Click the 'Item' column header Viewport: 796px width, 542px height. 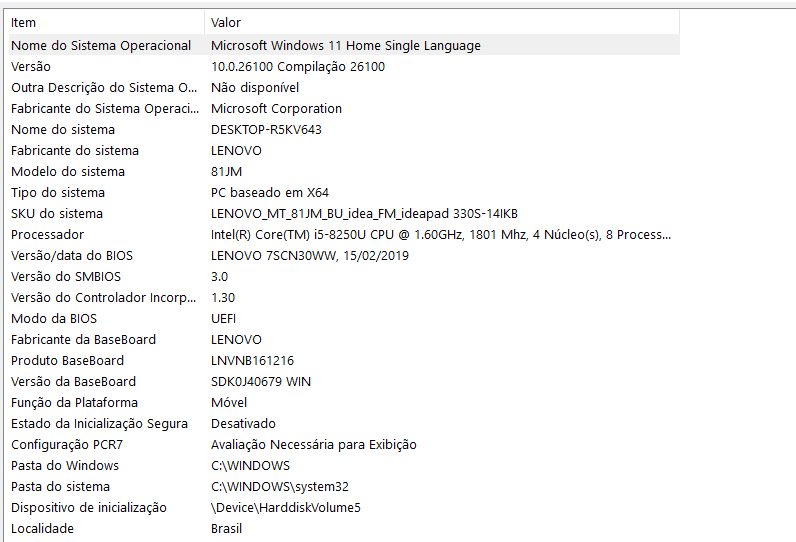pyautogui.click(x=107, y=23)
